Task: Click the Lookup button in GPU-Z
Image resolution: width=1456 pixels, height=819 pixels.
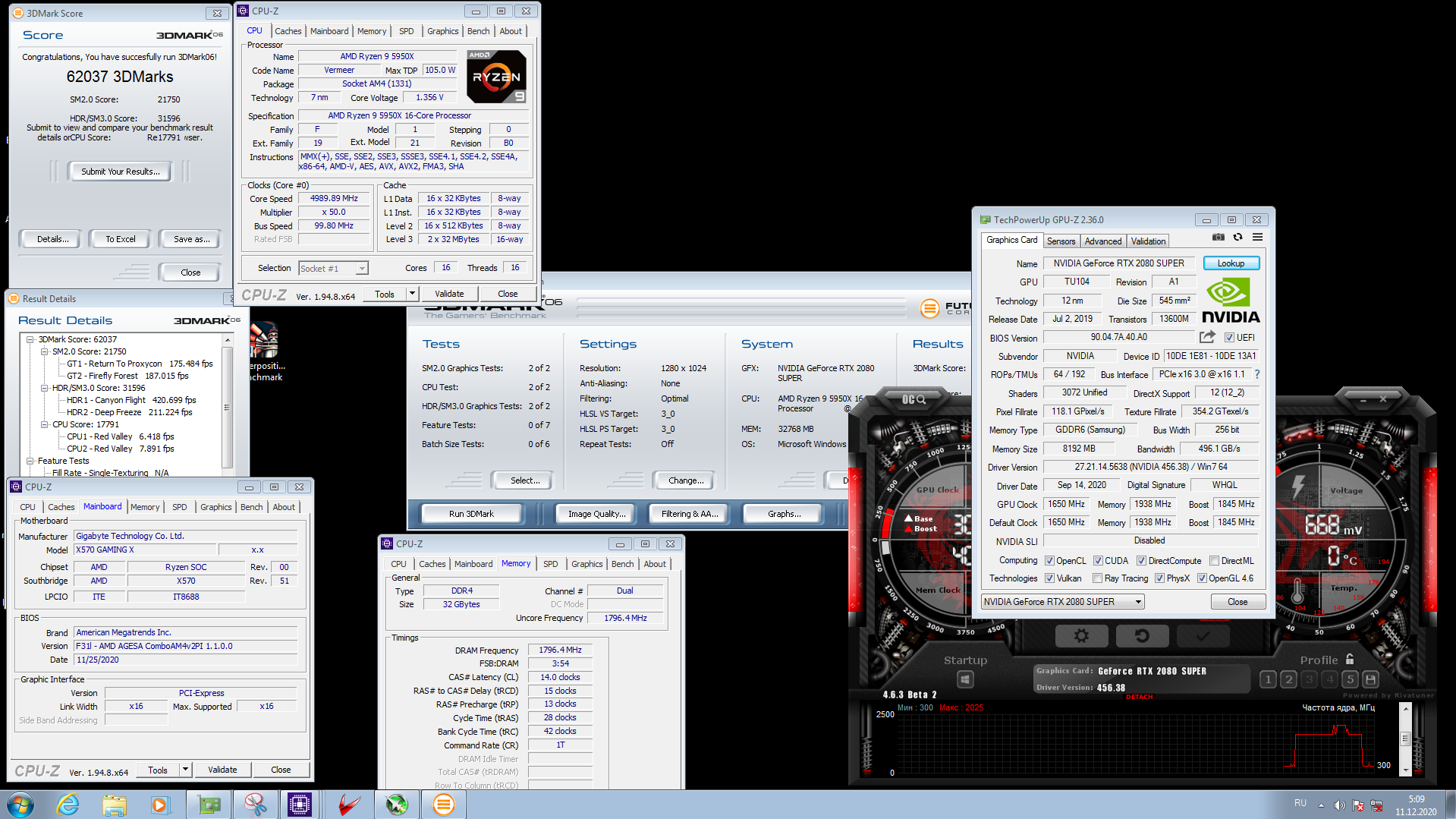Action: click(1231, 263)
